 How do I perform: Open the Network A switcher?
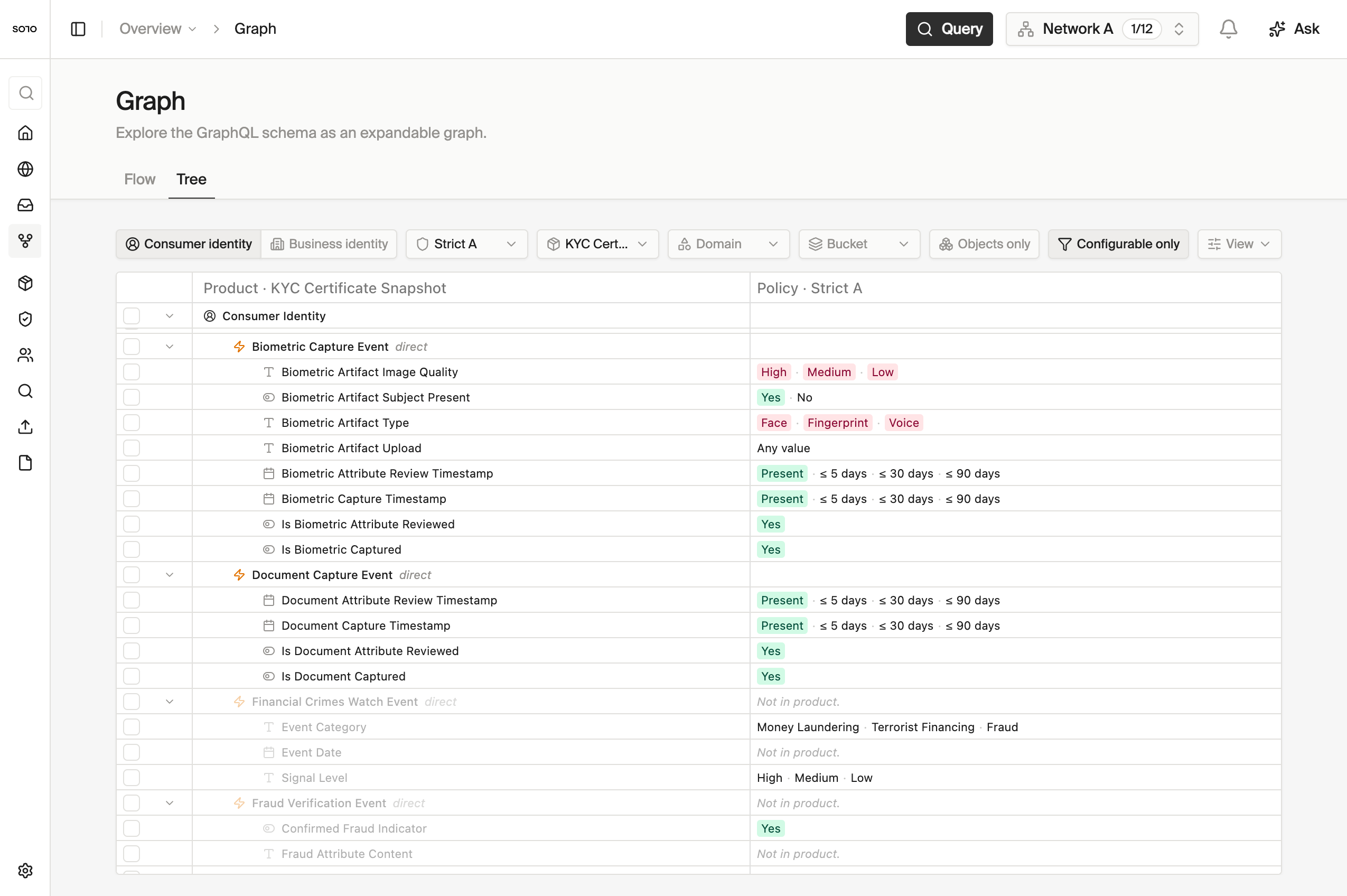coord(1102,29)
